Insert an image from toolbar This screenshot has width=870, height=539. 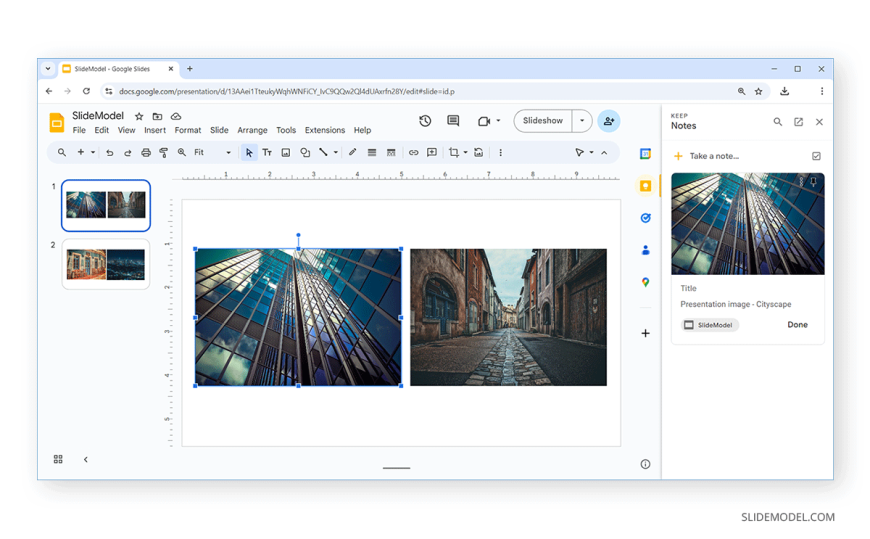point(285,153)
